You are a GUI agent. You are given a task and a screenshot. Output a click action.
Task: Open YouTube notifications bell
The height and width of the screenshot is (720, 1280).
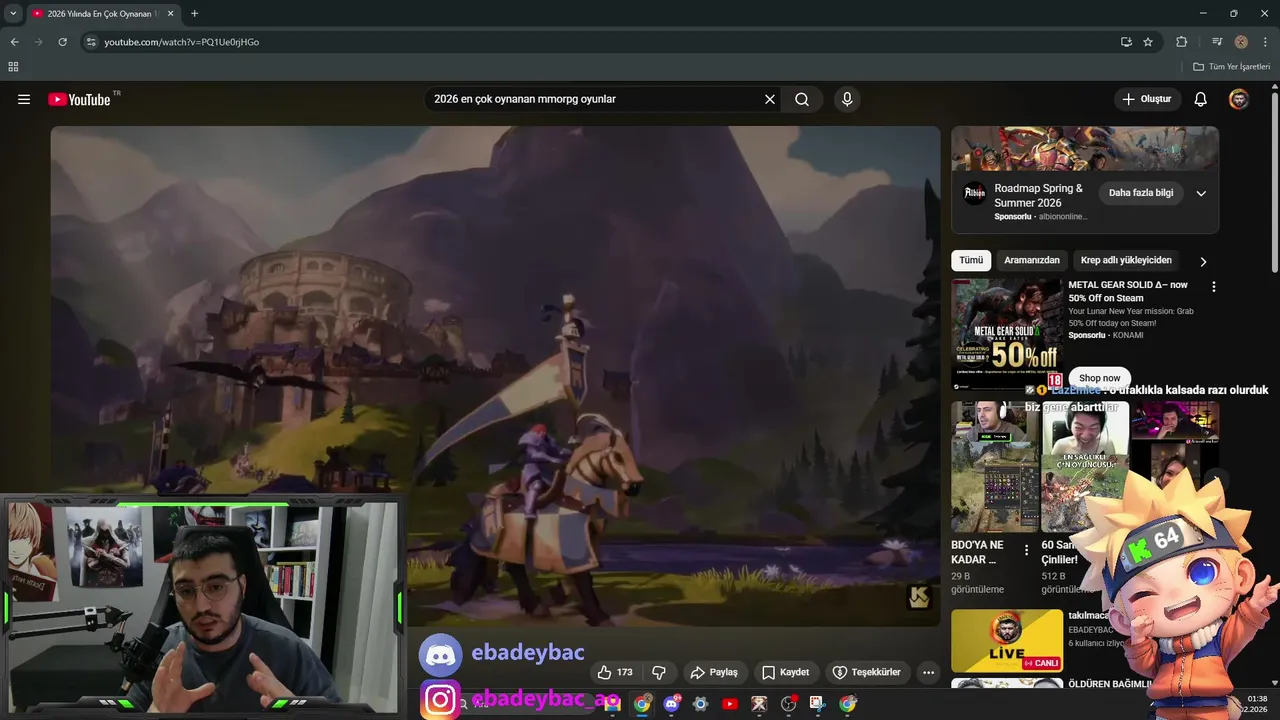tap(1201, 99)
